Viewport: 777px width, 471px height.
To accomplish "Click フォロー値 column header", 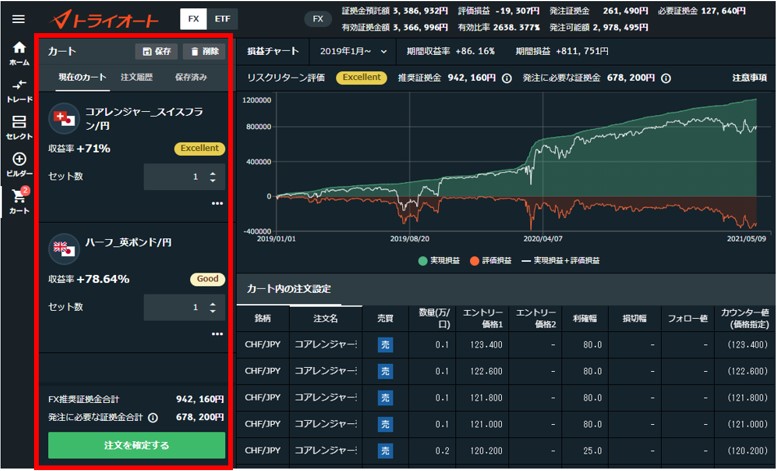I will point(687,319).
